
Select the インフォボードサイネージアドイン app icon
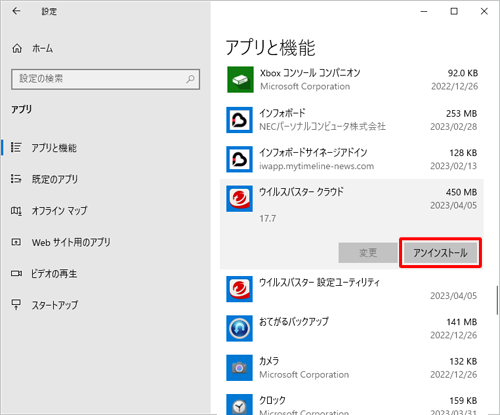pos(240,159)
